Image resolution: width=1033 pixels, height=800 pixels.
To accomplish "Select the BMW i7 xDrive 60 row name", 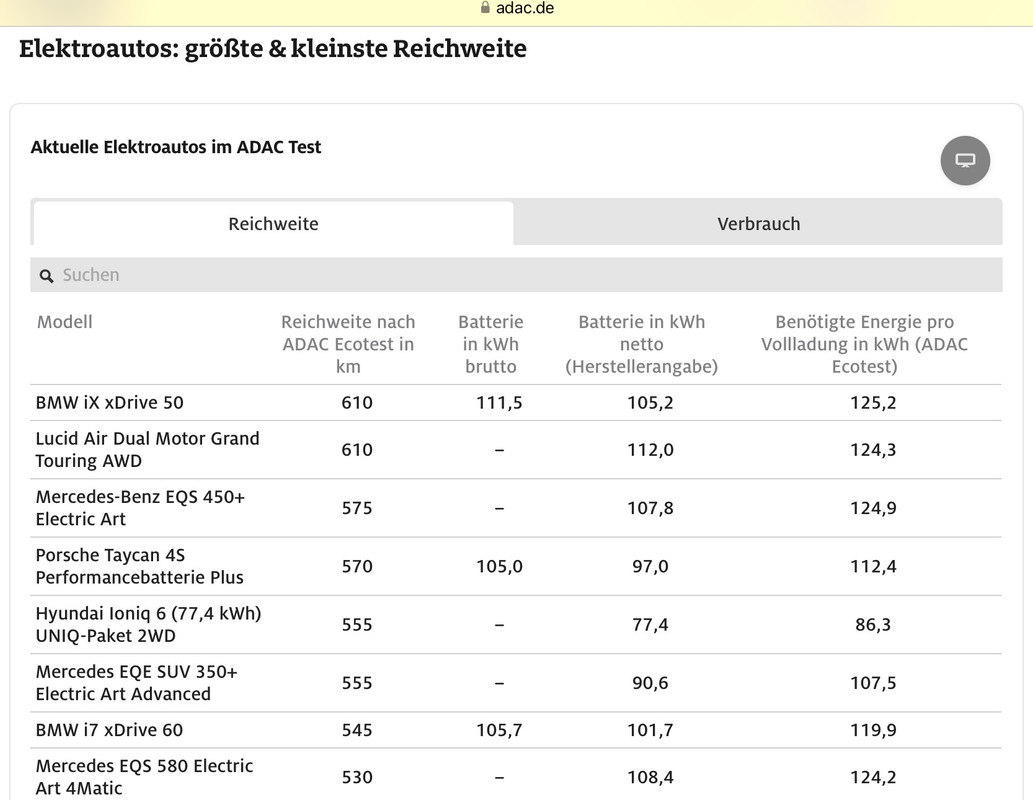I will click(109, 730).
